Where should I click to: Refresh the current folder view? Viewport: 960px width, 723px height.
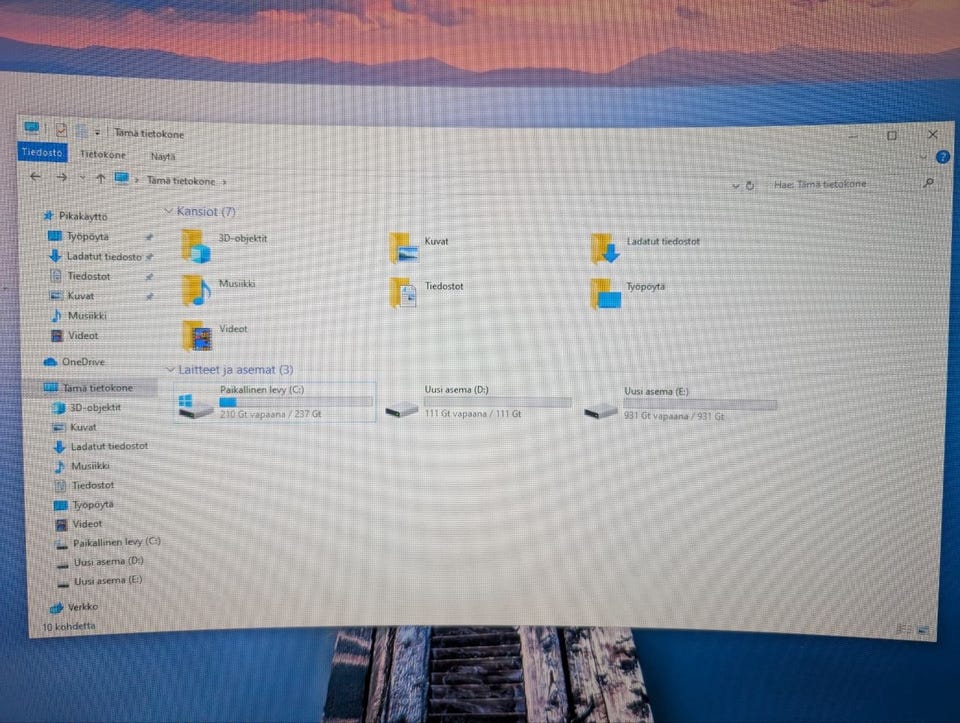(x=750, y=185)
